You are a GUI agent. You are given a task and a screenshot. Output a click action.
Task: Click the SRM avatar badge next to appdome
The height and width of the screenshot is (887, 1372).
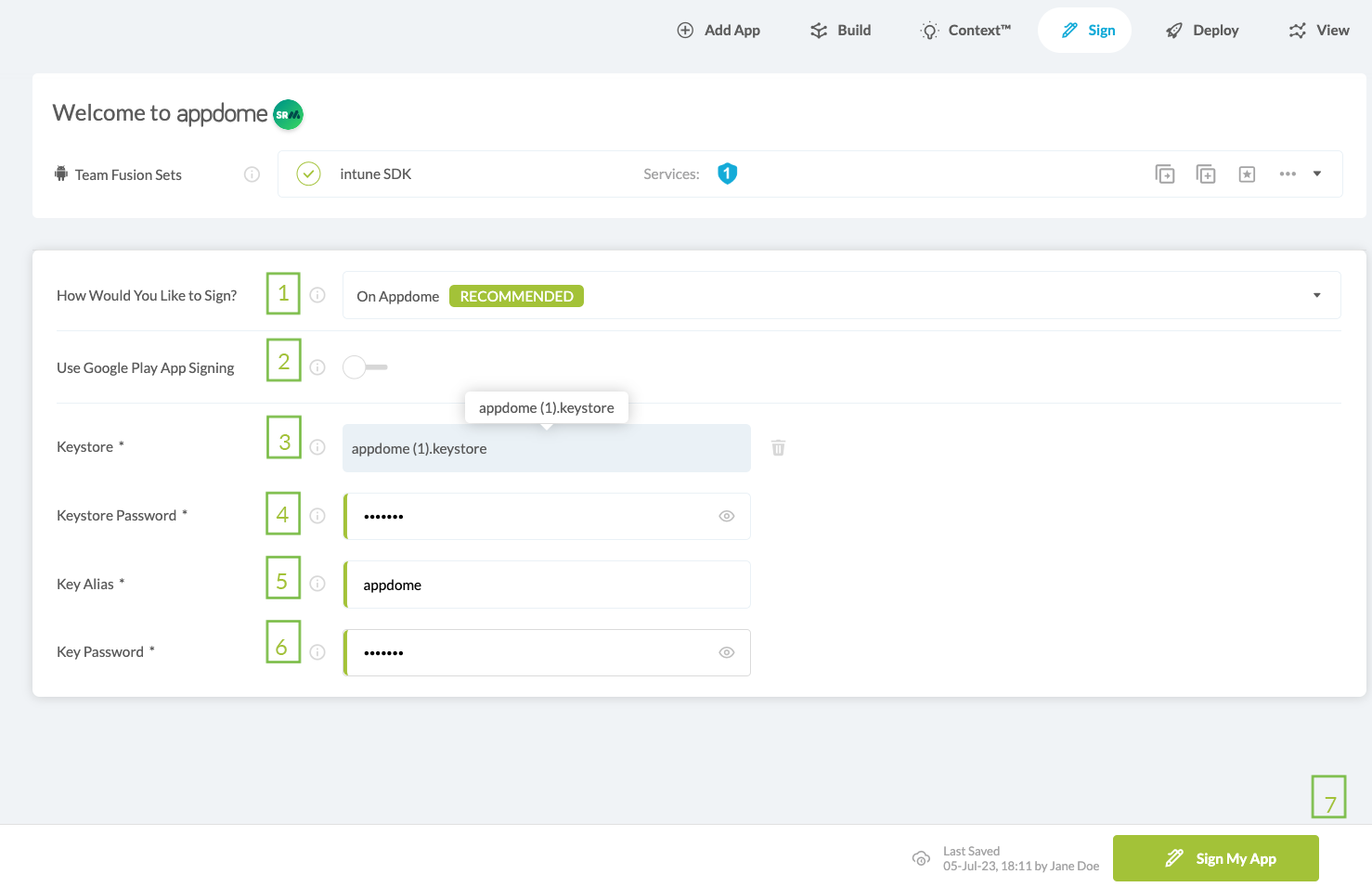coord(289,114)
